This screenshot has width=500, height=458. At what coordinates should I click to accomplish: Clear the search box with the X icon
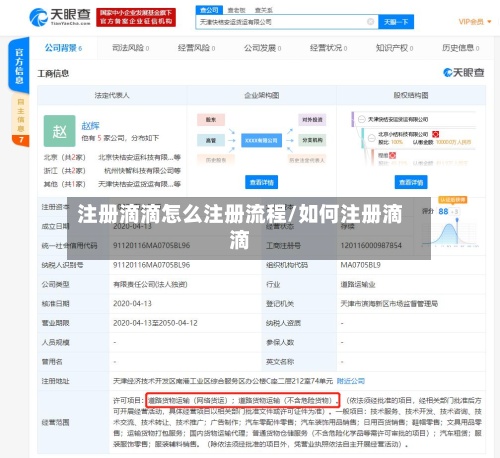(370, 22)
